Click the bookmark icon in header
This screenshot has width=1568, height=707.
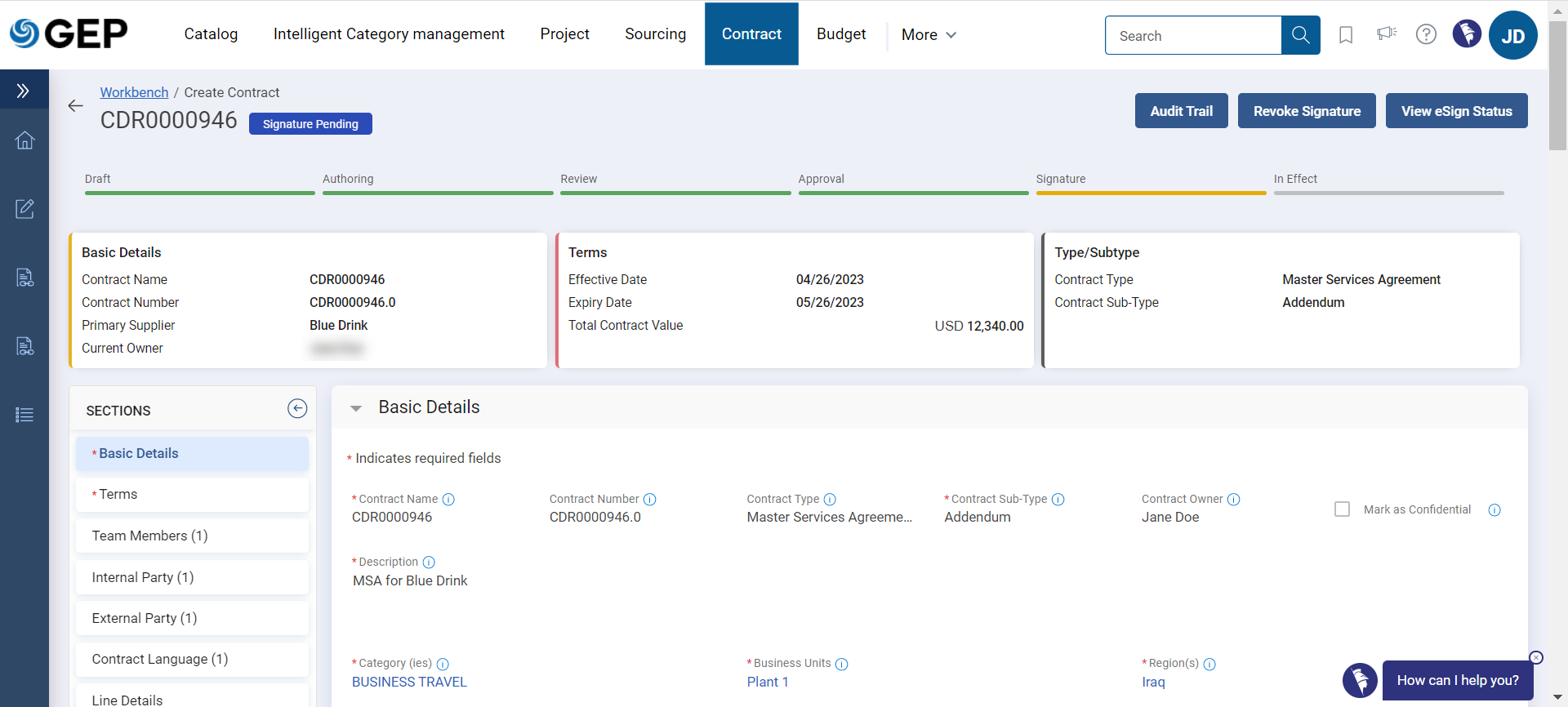pyautogui.click(x=1346, y=35)
